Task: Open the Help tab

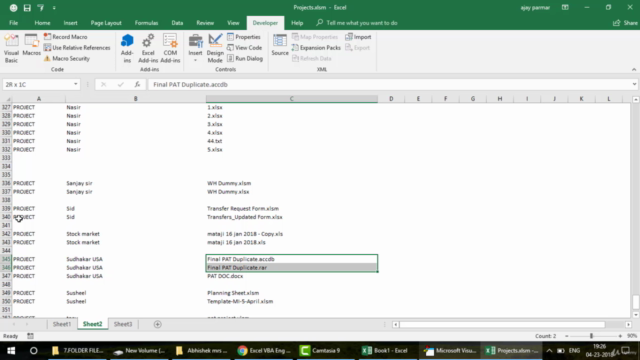Action: click(297, 23)
